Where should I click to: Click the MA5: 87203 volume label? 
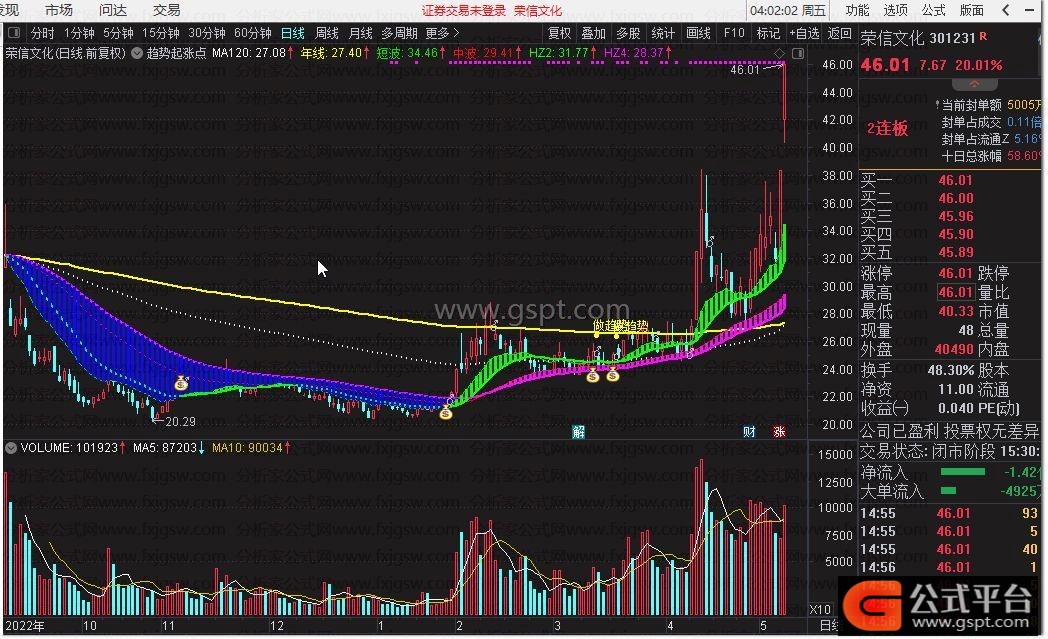(164, 448)
